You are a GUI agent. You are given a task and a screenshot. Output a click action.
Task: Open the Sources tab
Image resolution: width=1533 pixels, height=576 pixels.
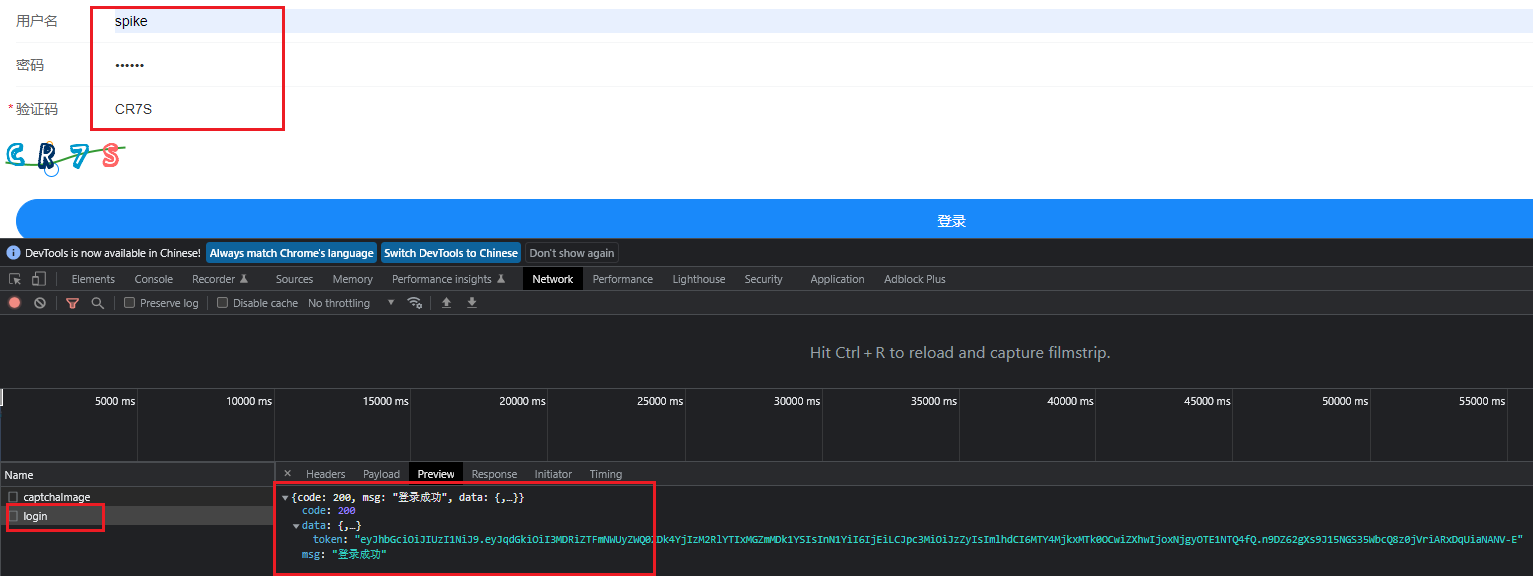[x=295, y=279]
